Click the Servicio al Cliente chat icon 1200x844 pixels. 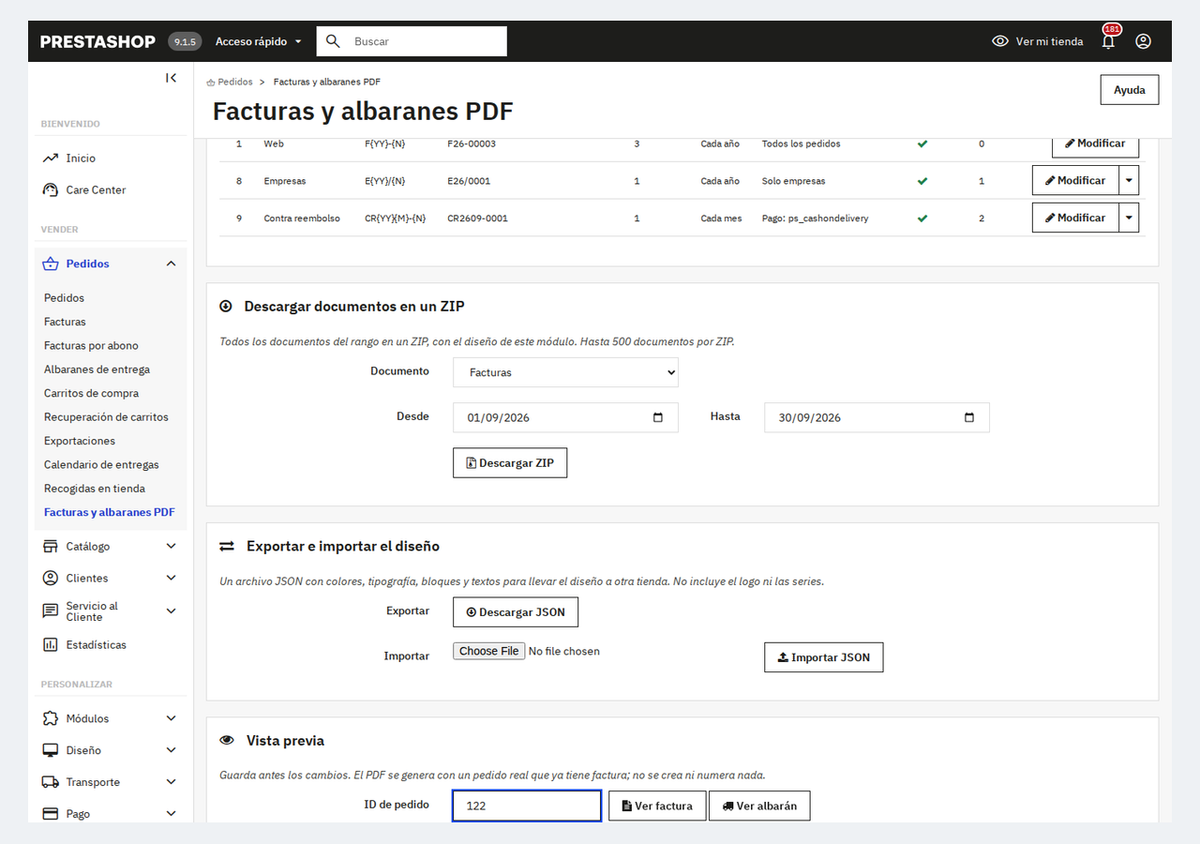point(50,610)
